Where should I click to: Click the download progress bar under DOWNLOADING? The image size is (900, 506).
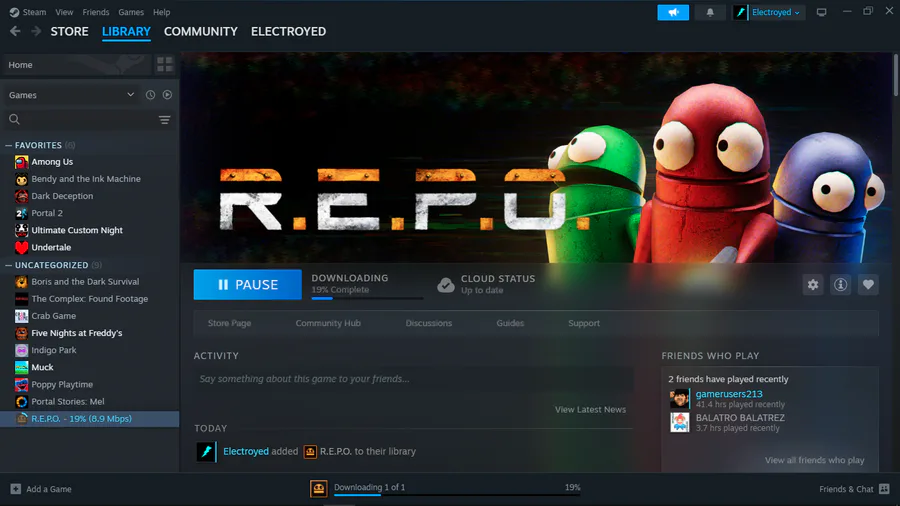click(367, 298)
